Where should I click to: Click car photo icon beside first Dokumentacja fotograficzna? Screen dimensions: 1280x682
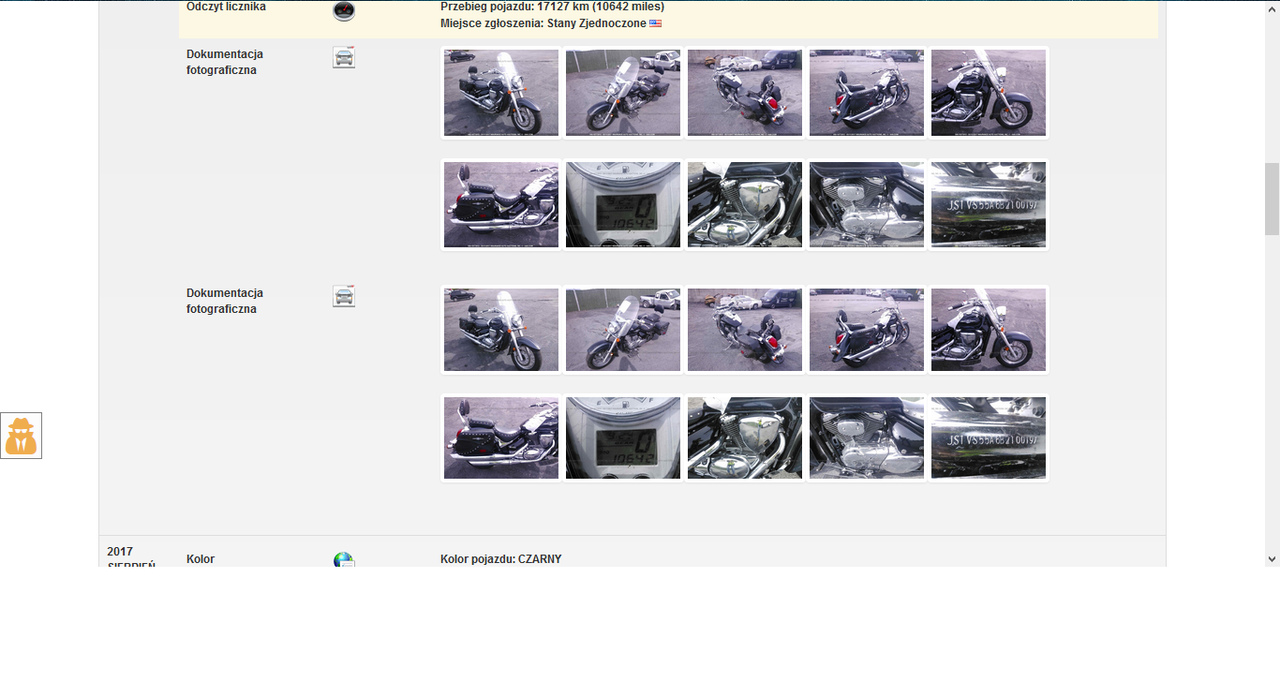click(x=343, y=57)
